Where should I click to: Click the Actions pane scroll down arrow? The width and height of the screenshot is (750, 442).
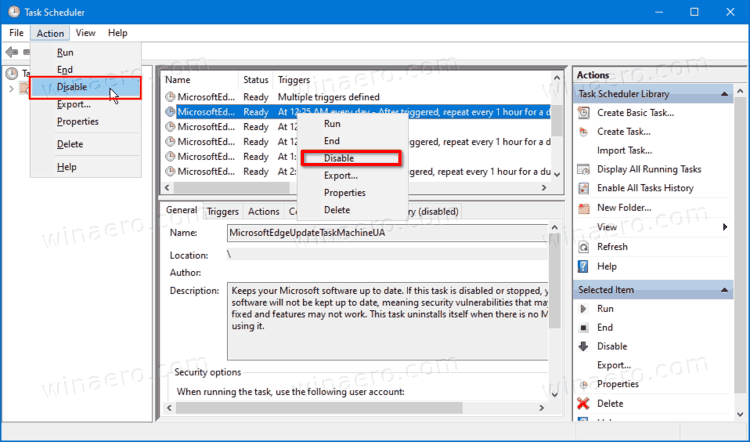tap(740, 415)
